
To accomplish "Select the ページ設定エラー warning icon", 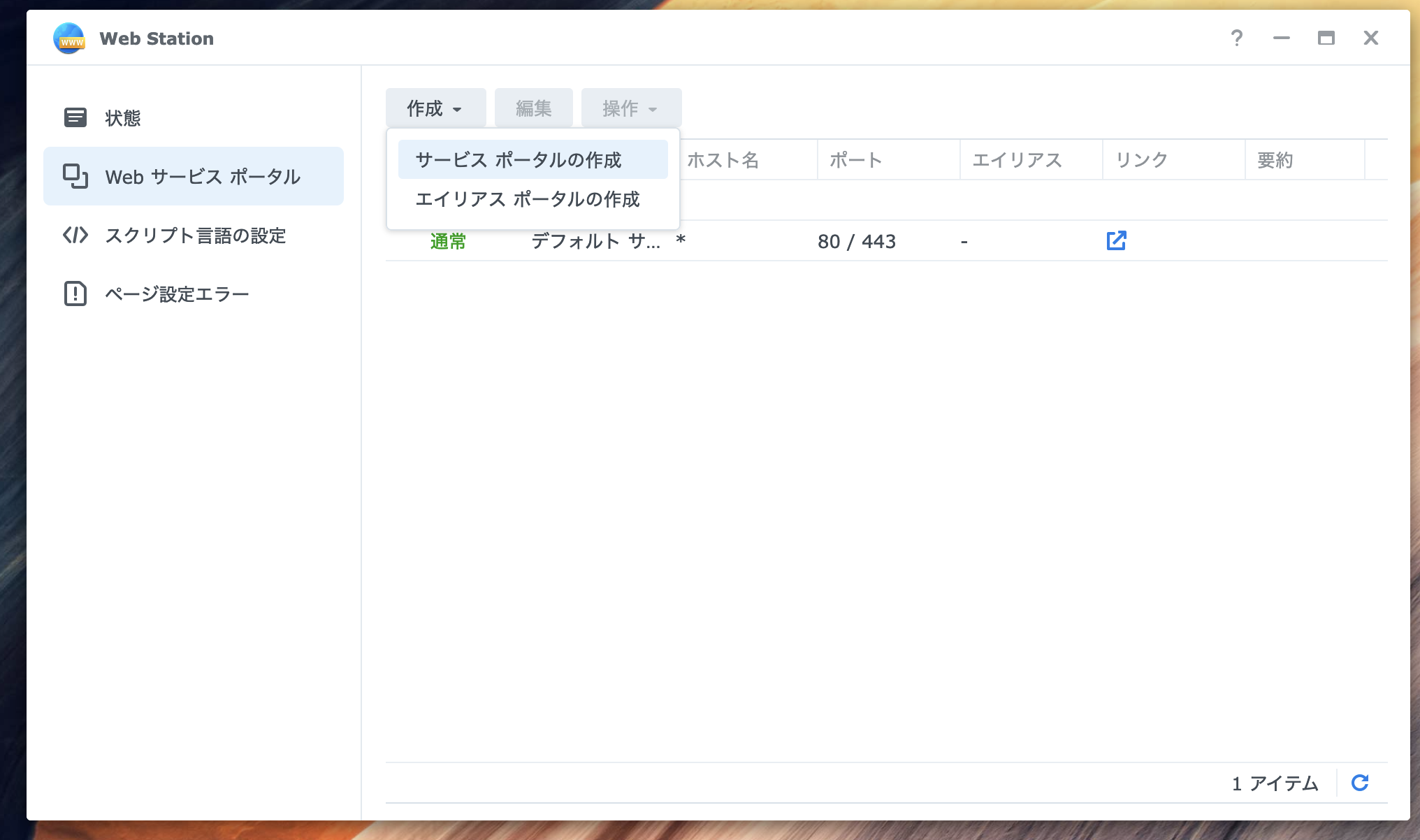I will click(x=75, y=293).
